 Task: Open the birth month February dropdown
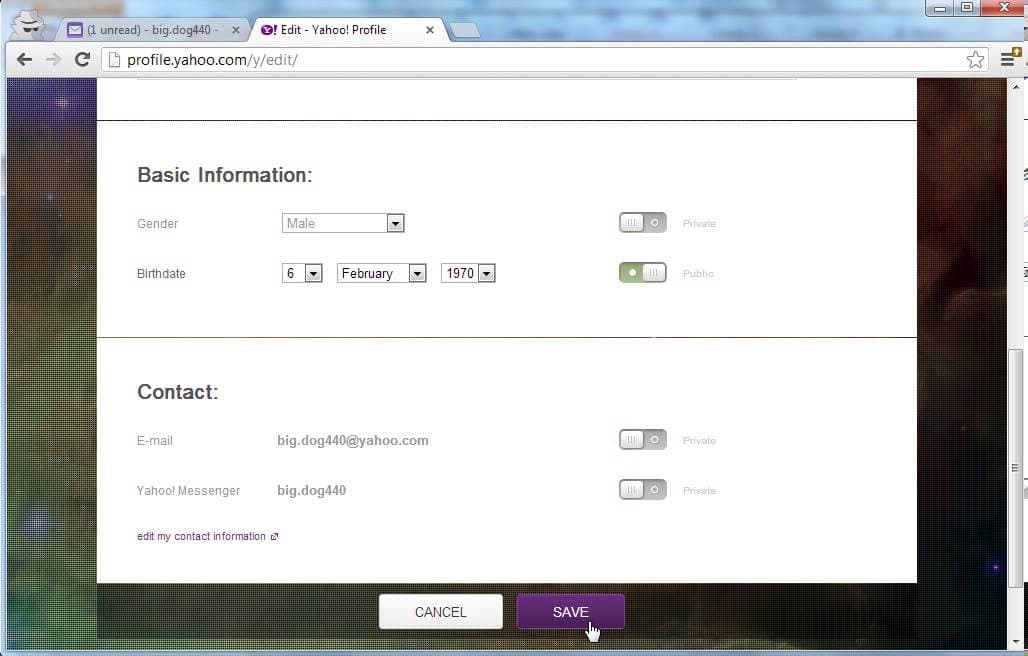[x=382, y=273]
